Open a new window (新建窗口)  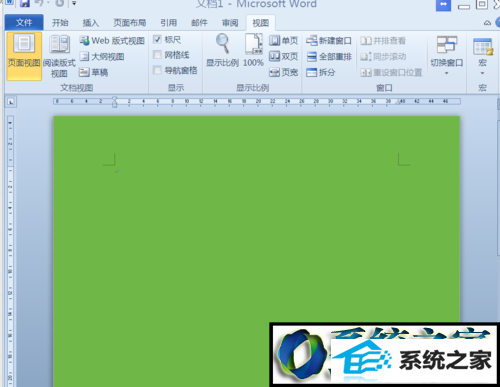click(329, 41)
